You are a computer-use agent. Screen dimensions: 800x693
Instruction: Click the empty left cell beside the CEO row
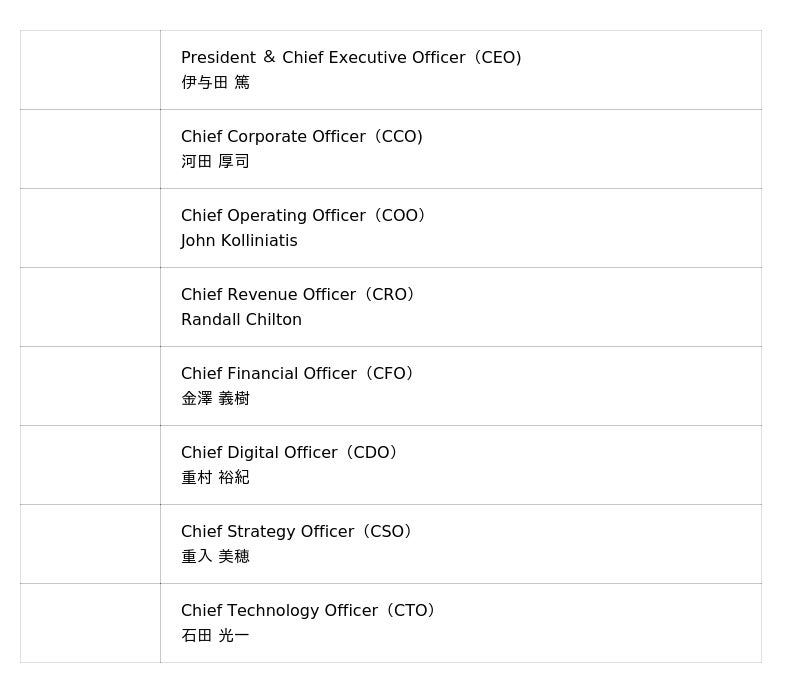pos(90,70)
